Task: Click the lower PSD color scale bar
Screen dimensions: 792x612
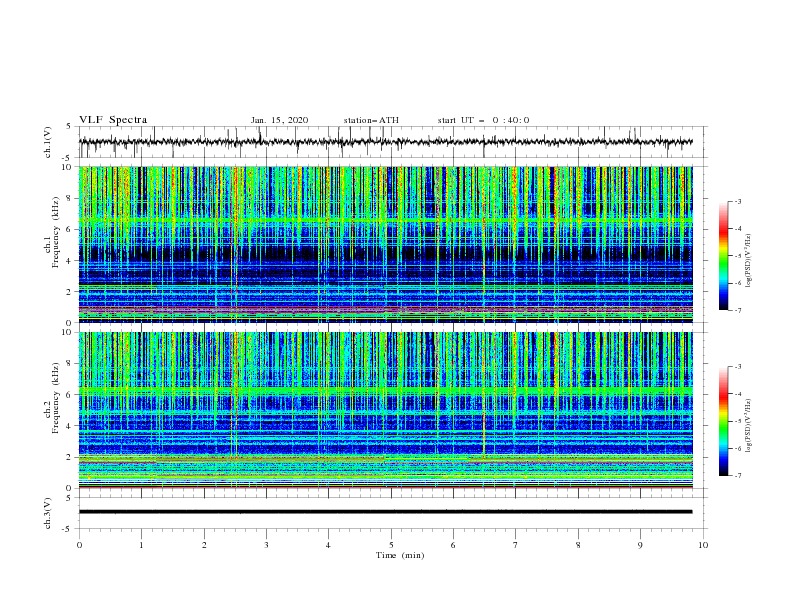Action: pyautogui.click(x=723, y=421)
